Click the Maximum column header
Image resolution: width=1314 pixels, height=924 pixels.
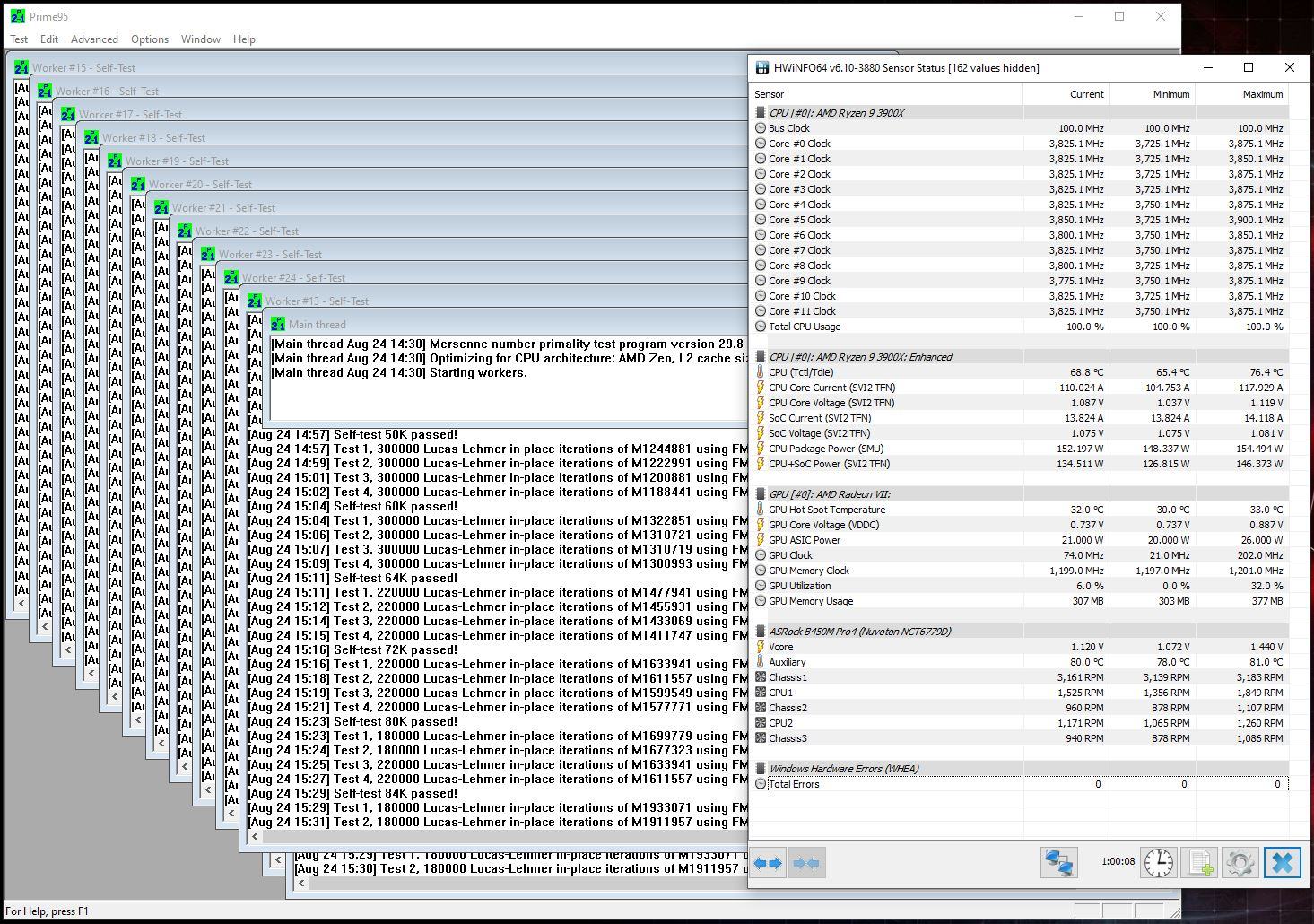click(1242, 94)
